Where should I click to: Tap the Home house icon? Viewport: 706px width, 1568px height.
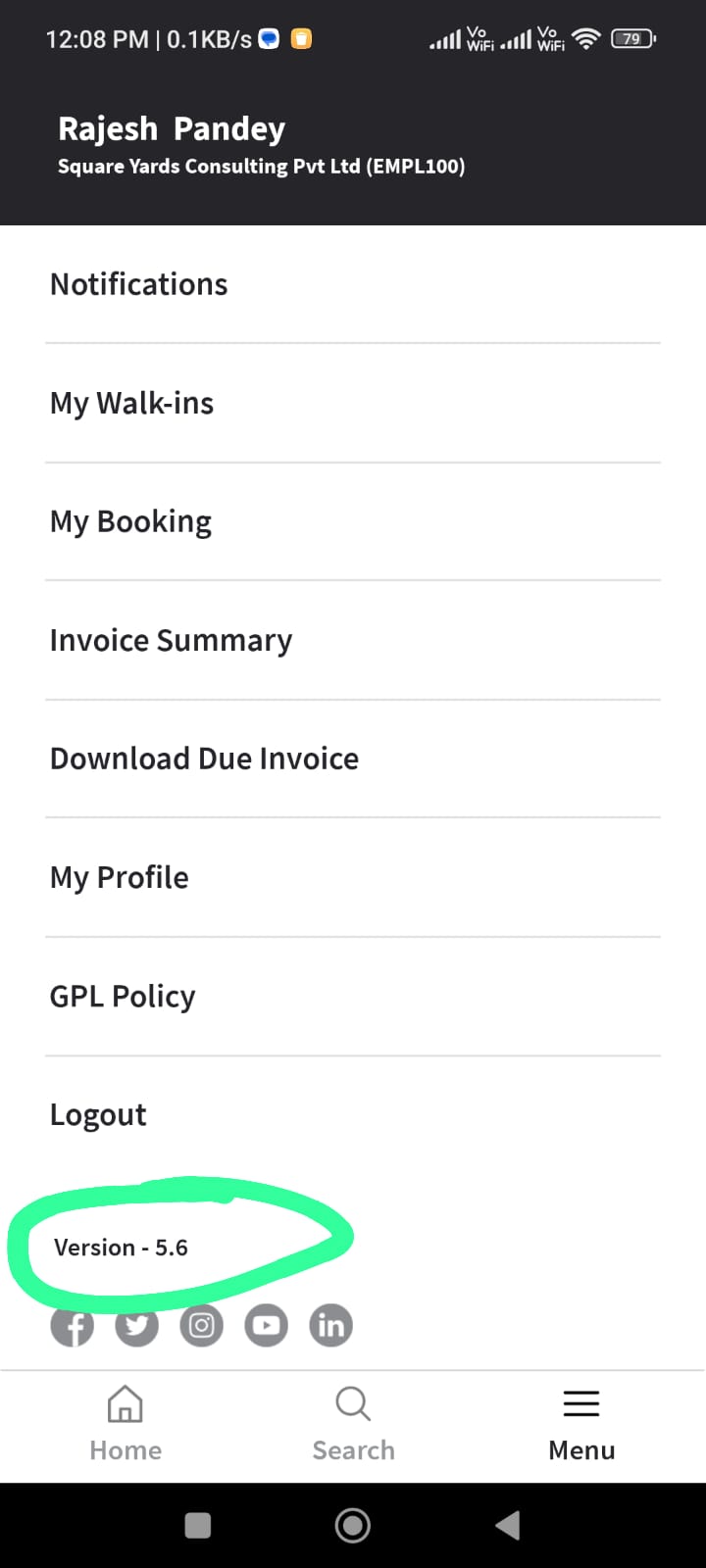click(126, 1404)
